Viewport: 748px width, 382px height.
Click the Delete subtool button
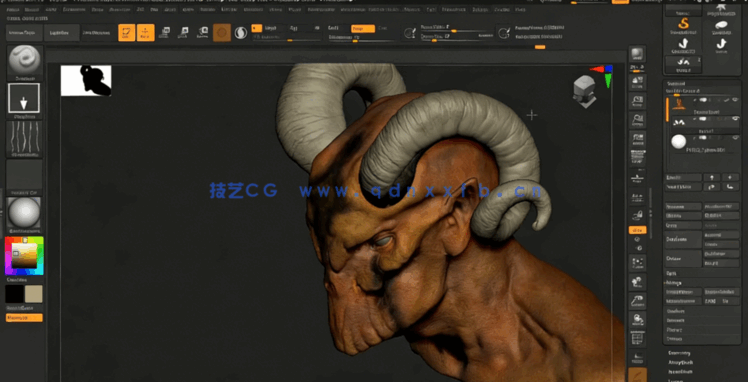click(684, 258)
